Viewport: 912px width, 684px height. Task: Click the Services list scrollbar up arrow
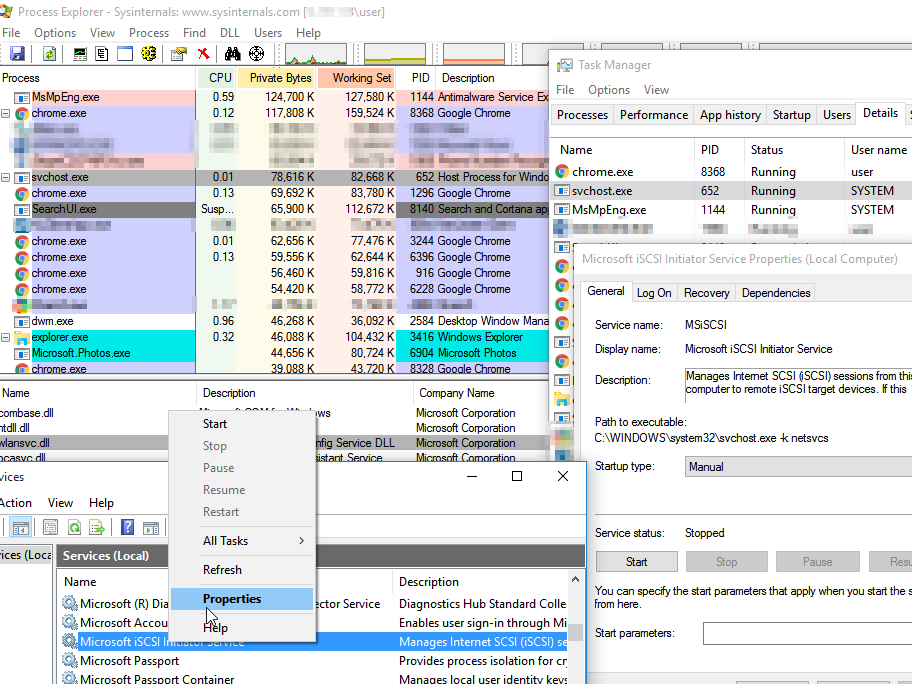575,579
